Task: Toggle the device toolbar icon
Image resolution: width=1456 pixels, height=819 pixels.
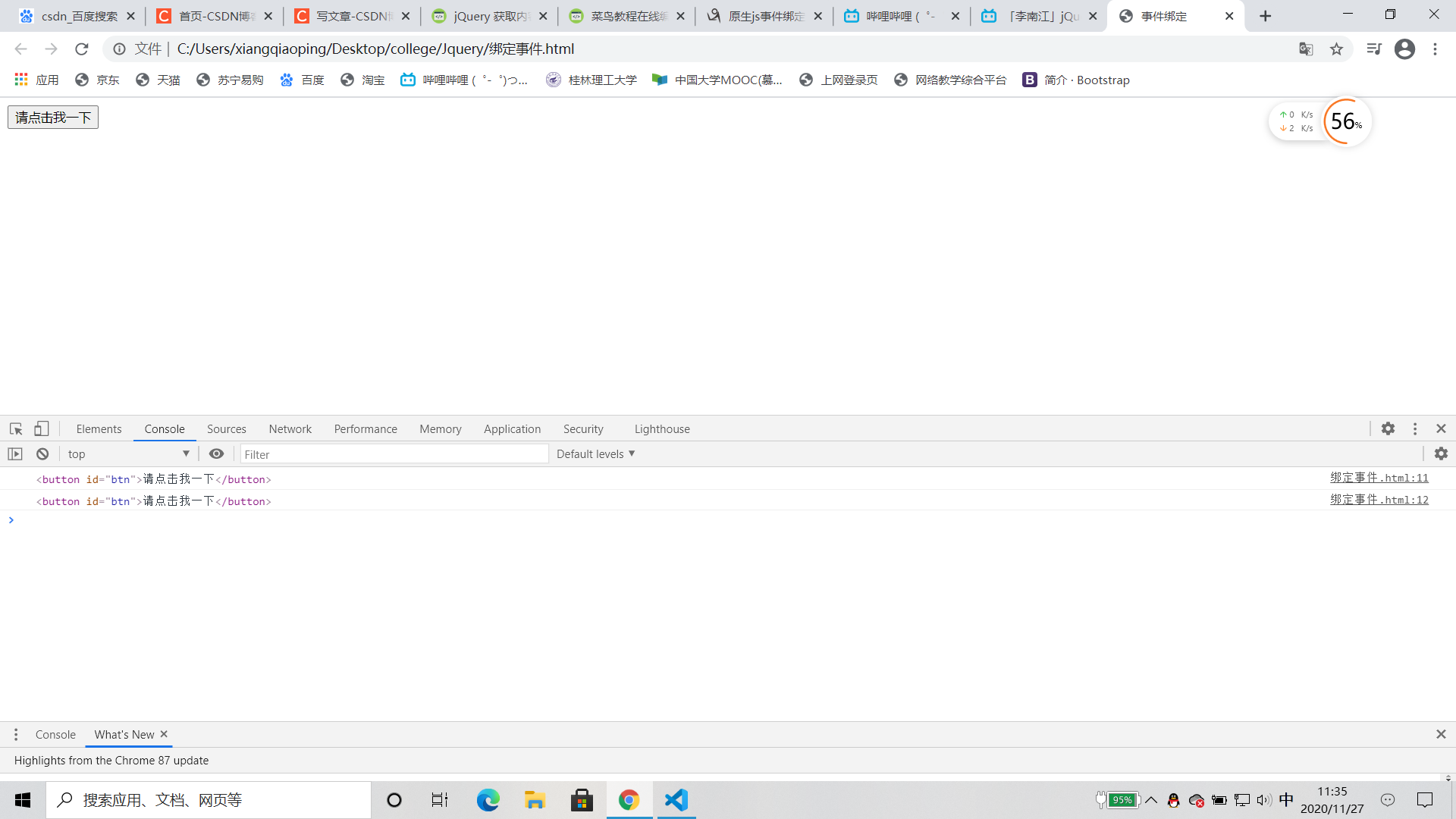Action: click(42, 428)
